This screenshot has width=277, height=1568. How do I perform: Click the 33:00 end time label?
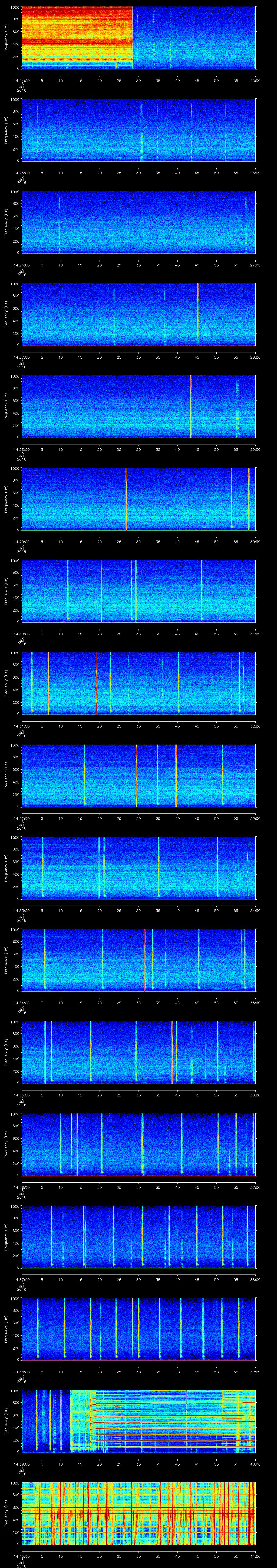click(255, 818)
